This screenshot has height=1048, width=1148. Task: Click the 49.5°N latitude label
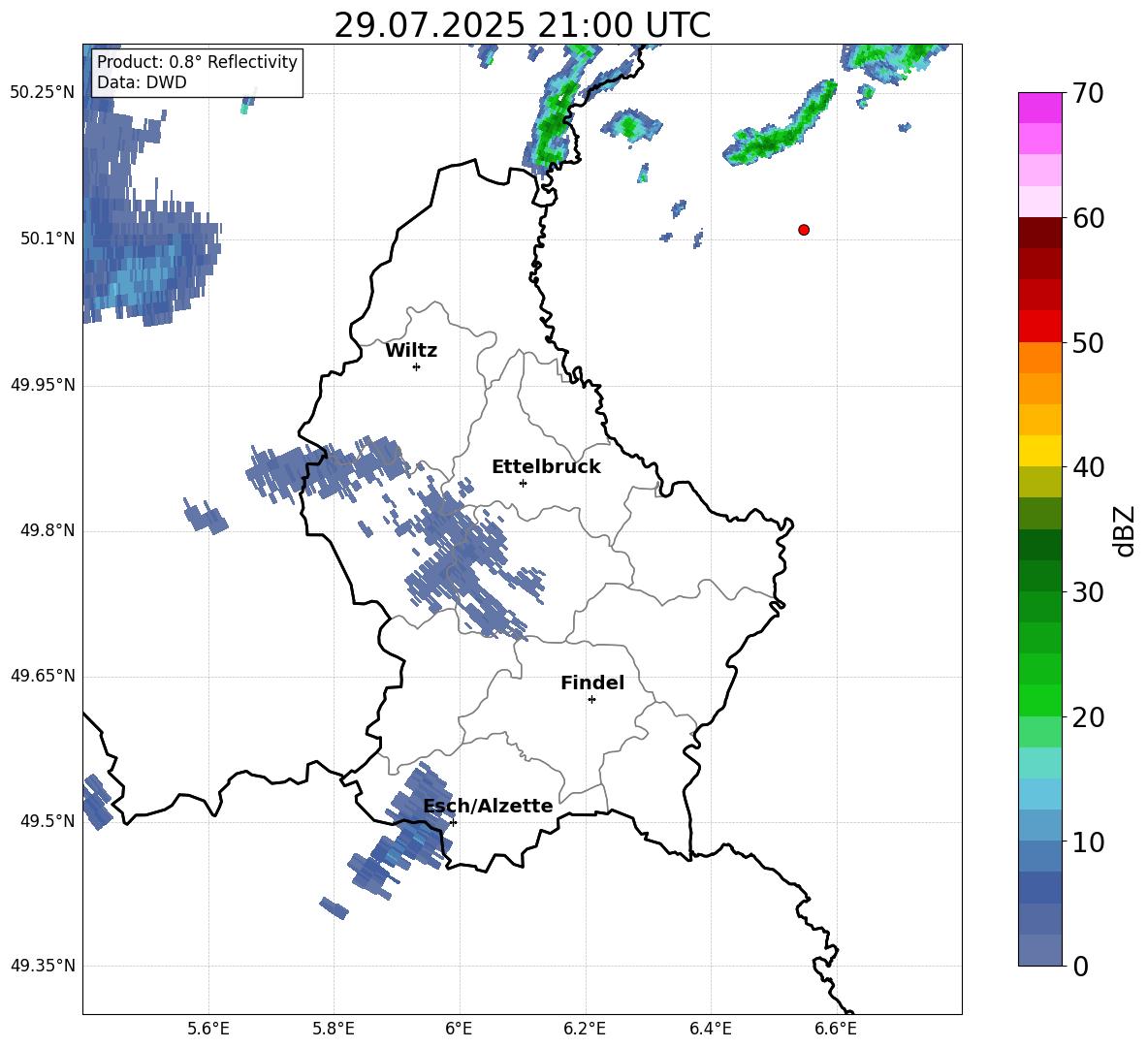click(x=48, y=821)
